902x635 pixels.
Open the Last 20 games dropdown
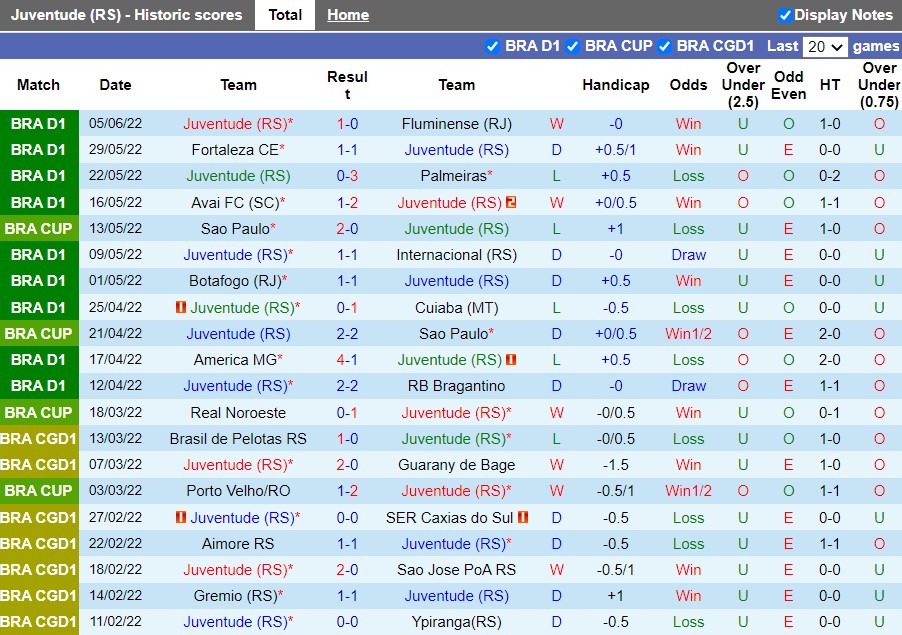click(x=825, y=47)
